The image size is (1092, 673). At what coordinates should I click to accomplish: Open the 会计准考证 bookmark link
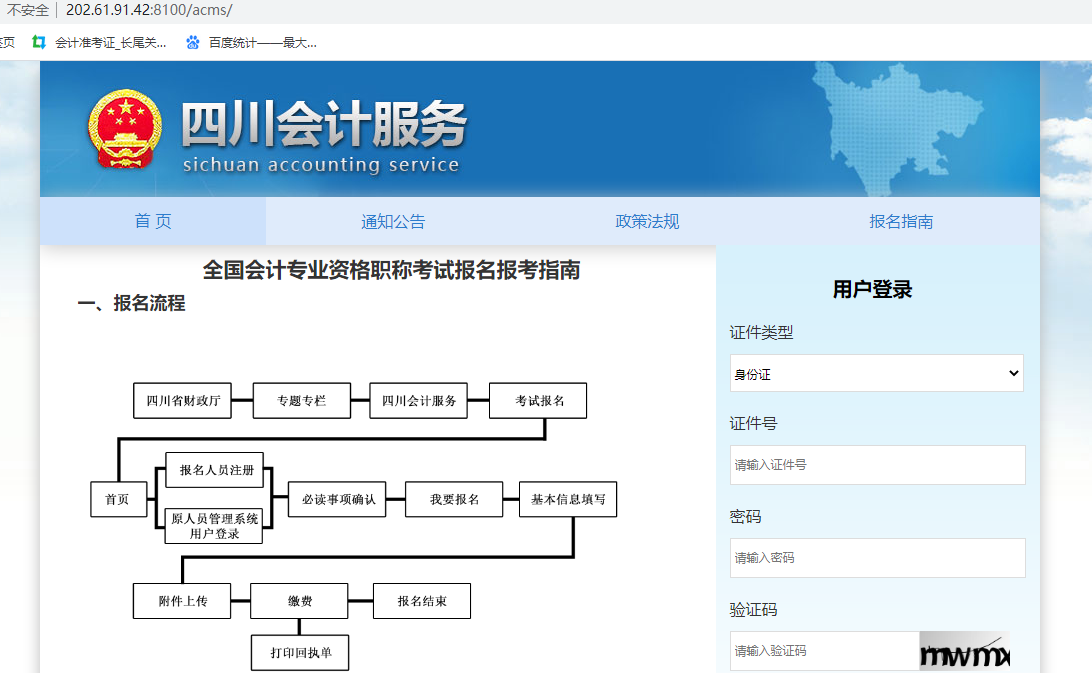(110, 42)
